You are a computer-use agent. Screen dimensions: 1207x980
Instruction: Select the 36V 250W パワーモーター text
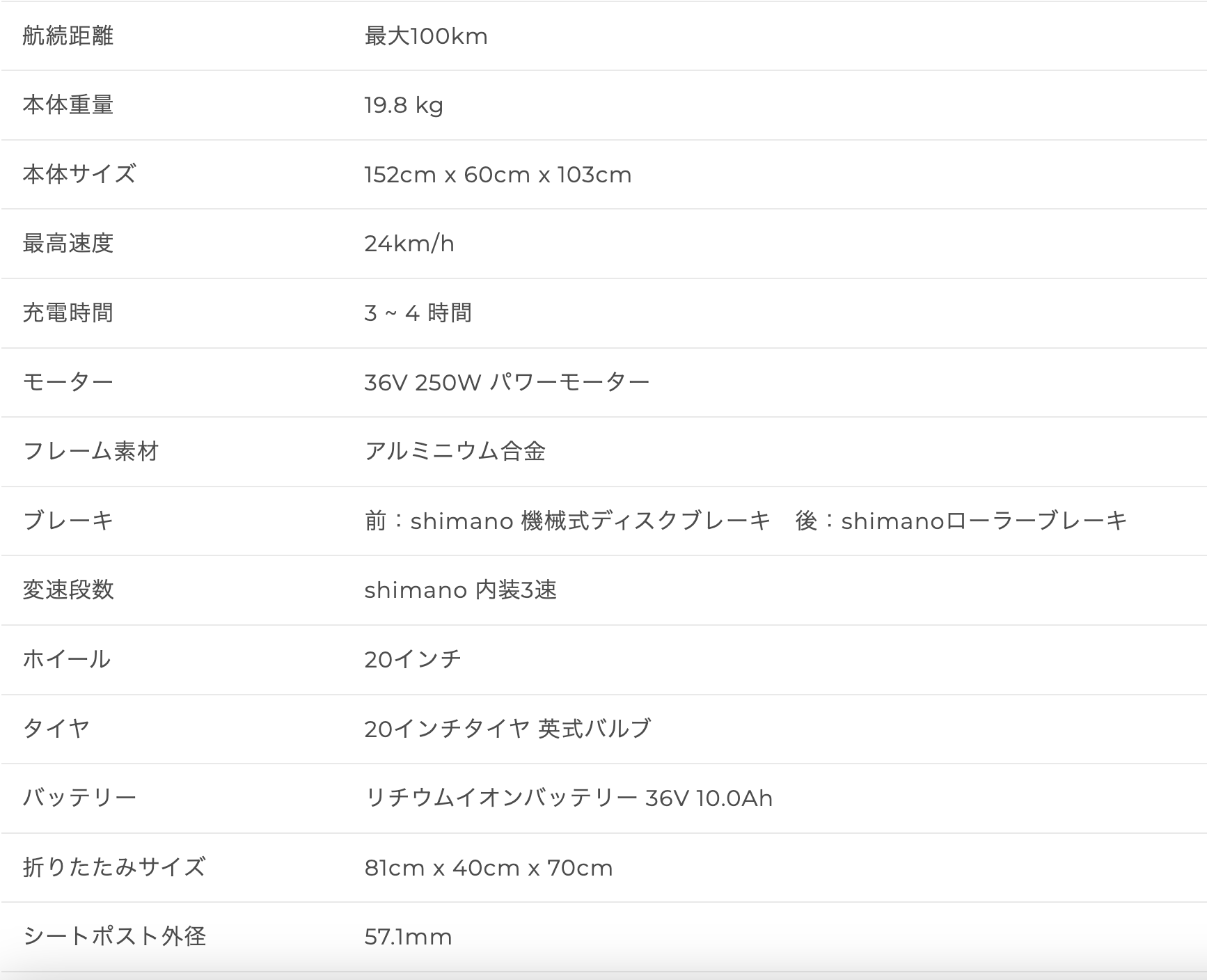pos(506,382)
